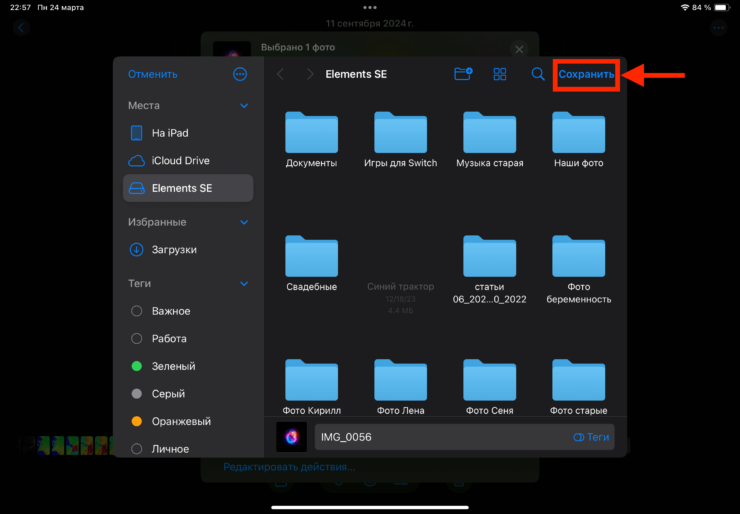Select iCloud Drive location
The image size is (740, 514).
click(x=180, y=161)
